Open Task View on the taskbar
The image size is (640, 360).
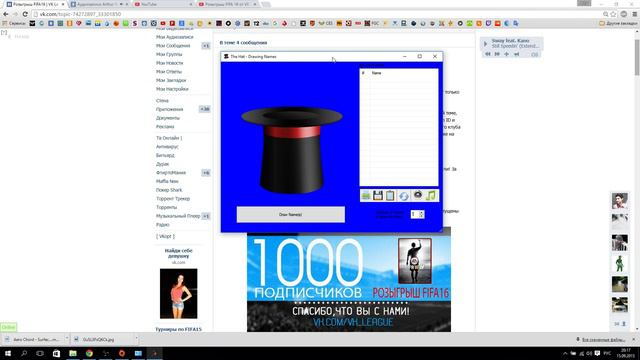40,353
